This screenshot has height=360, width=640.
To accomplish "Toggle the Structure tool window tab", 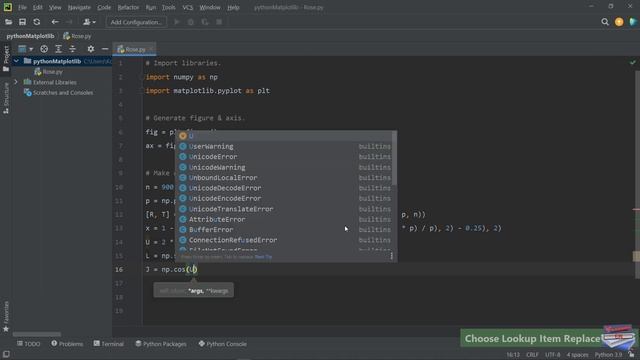I will tap(6, 98).
